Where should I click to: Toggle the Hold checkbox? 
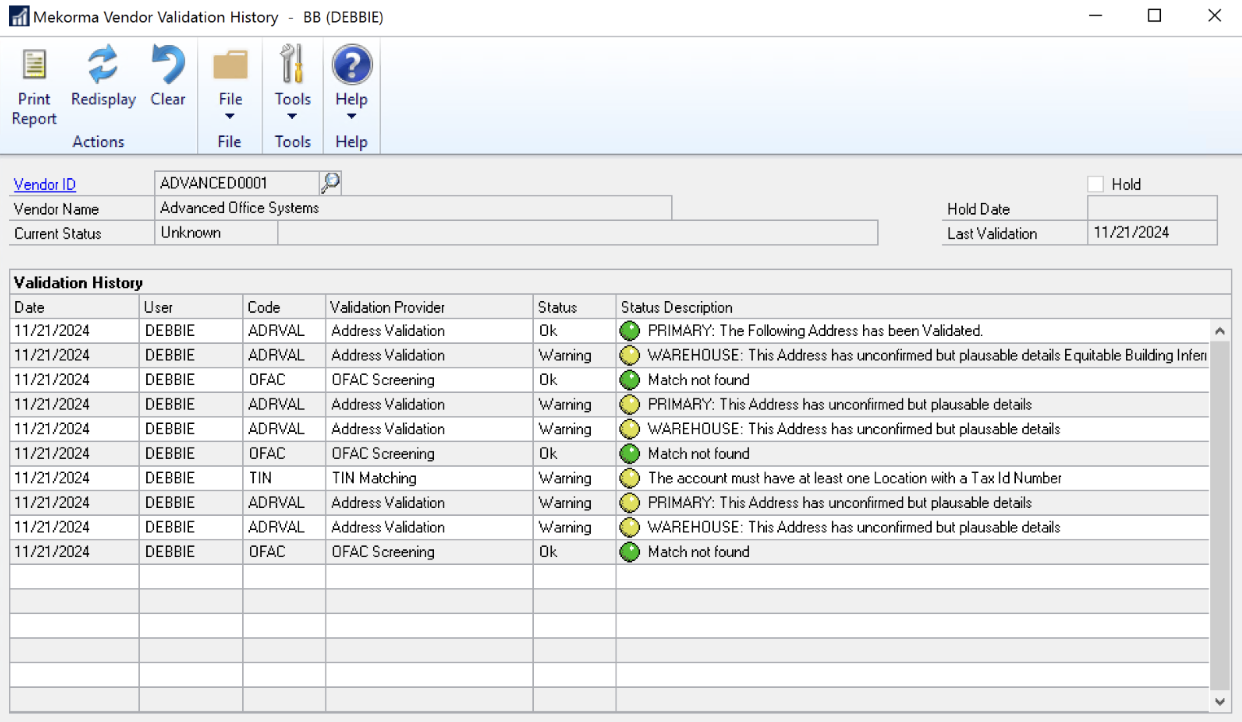tap(1096, 184)
